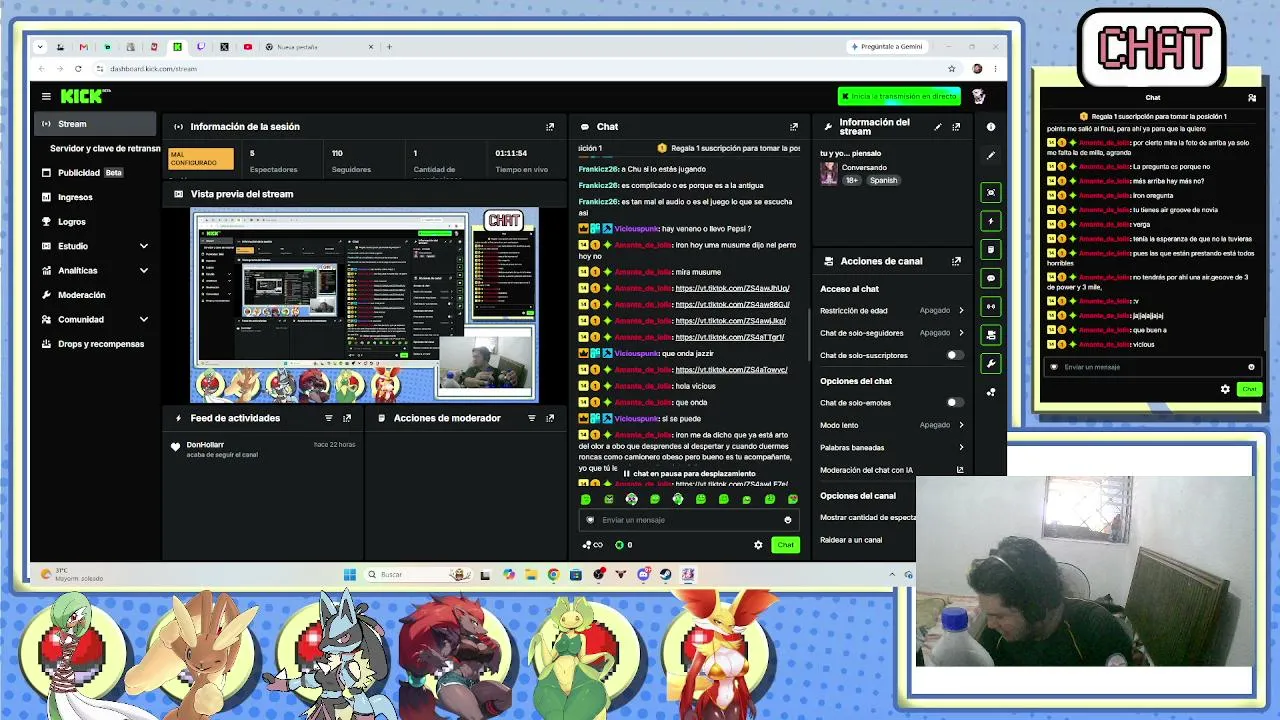Open Restricción de edad options

pyautogui.click(x=892, y=311)
